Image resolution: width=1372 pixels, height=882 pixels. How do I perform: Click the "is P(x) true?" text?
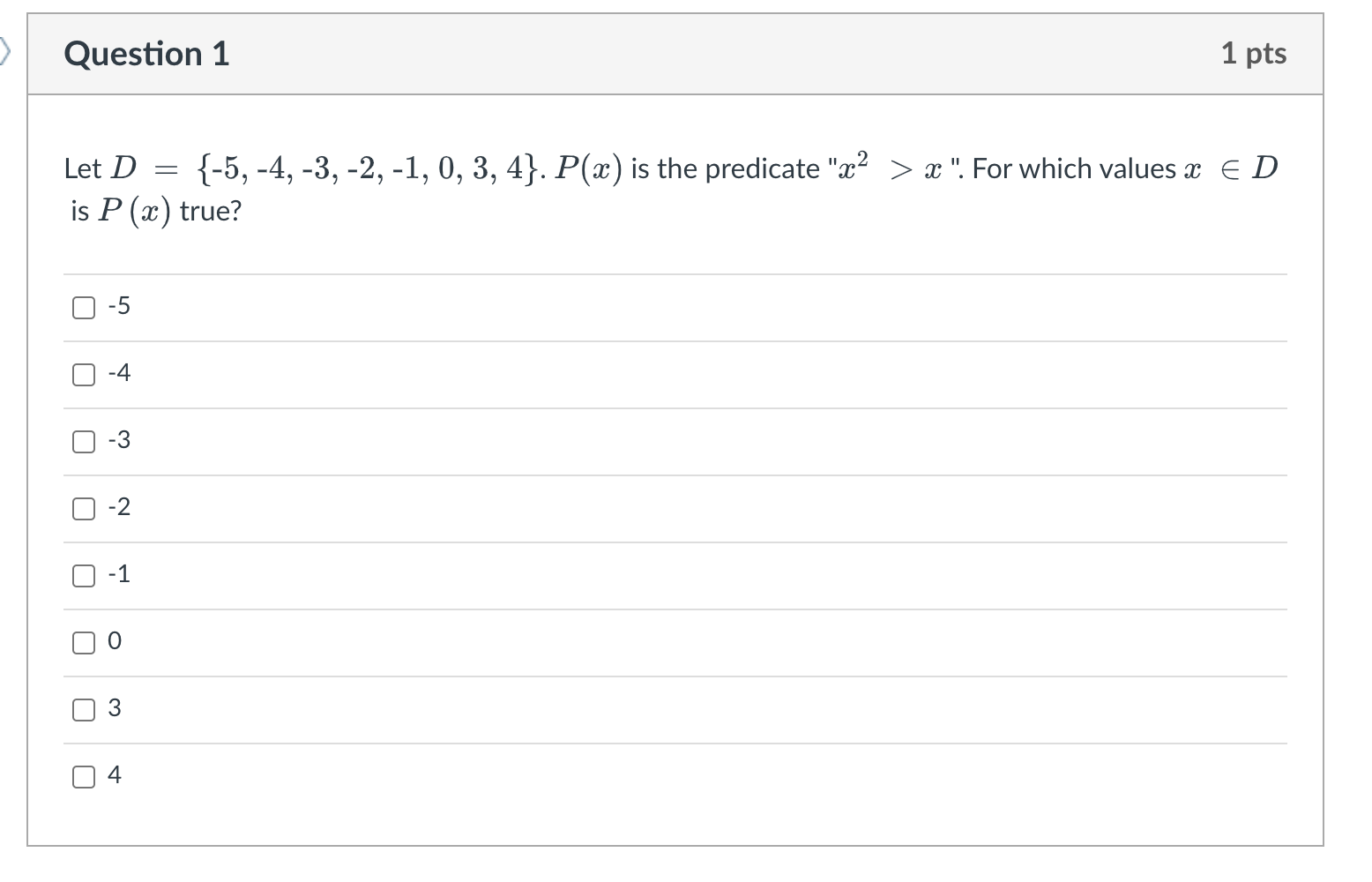coord(156,212)
